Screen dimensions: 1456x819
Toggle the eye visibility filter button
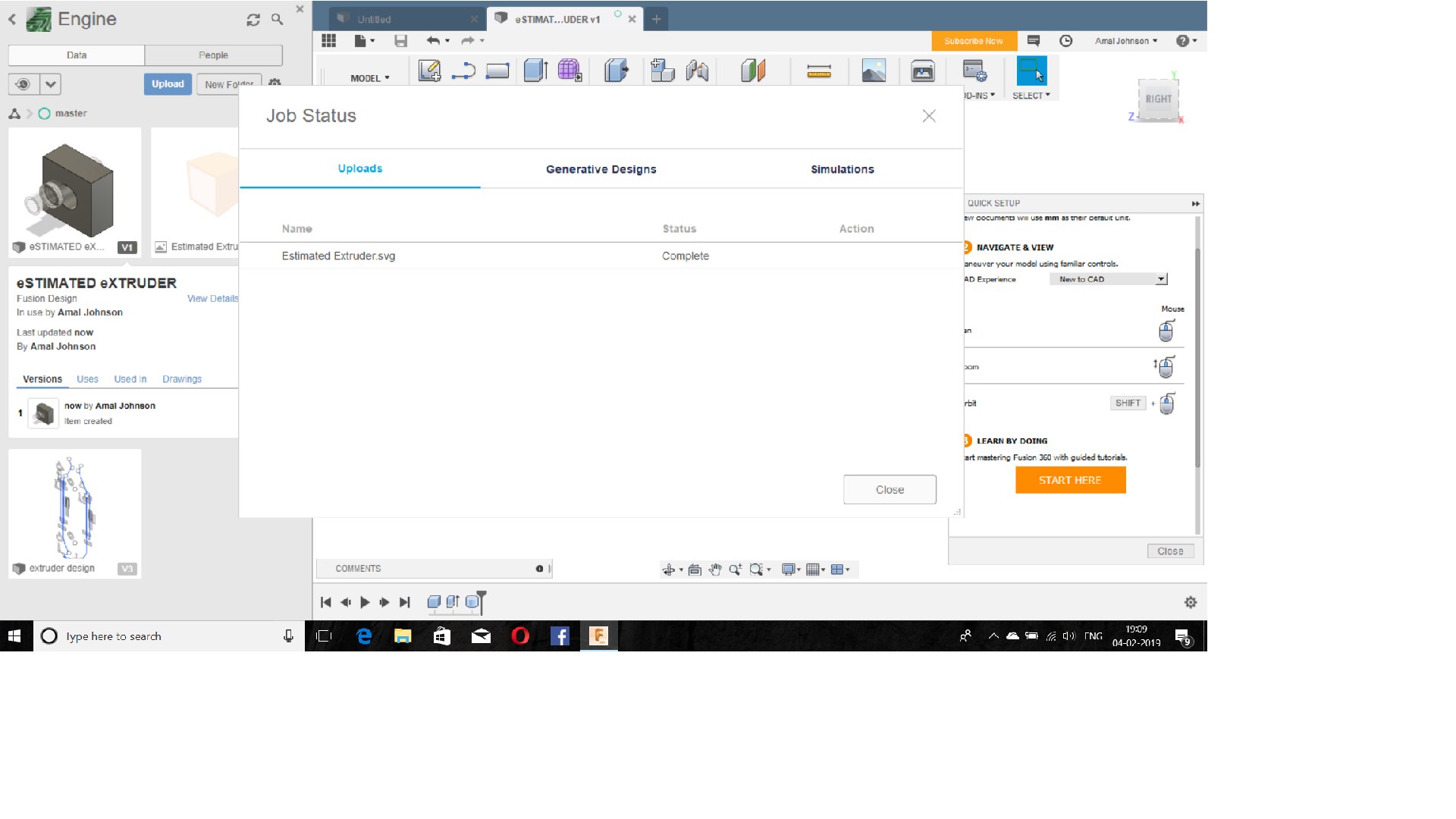click(23, 84)
